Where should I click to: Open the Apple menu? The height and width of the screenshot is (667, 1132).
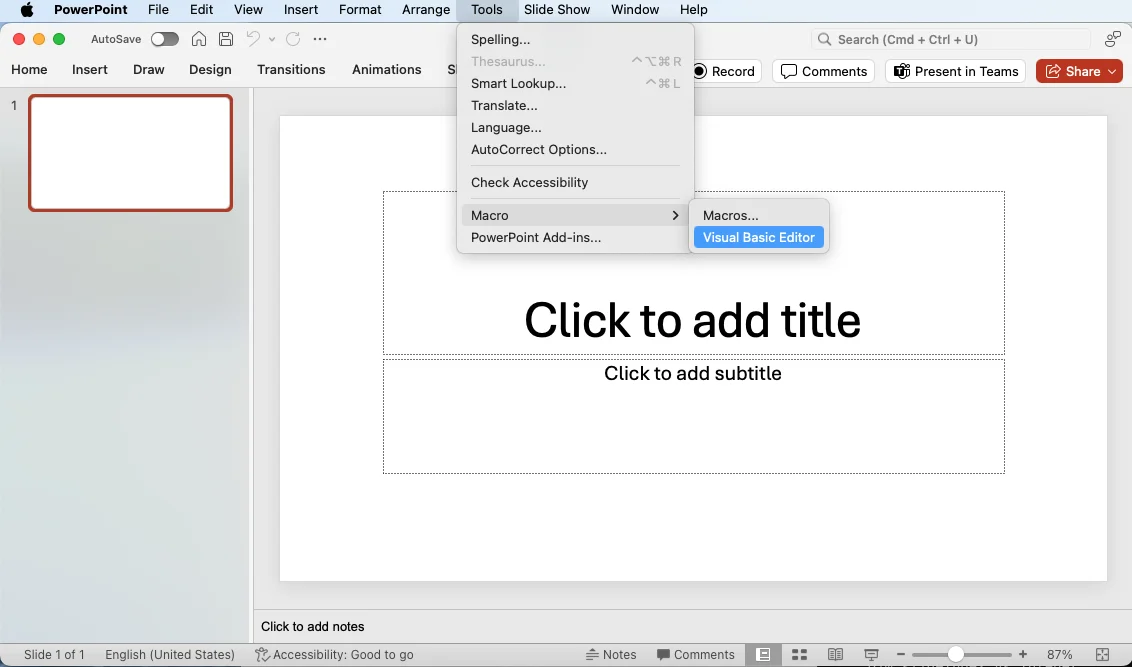[x=27, y=10]
